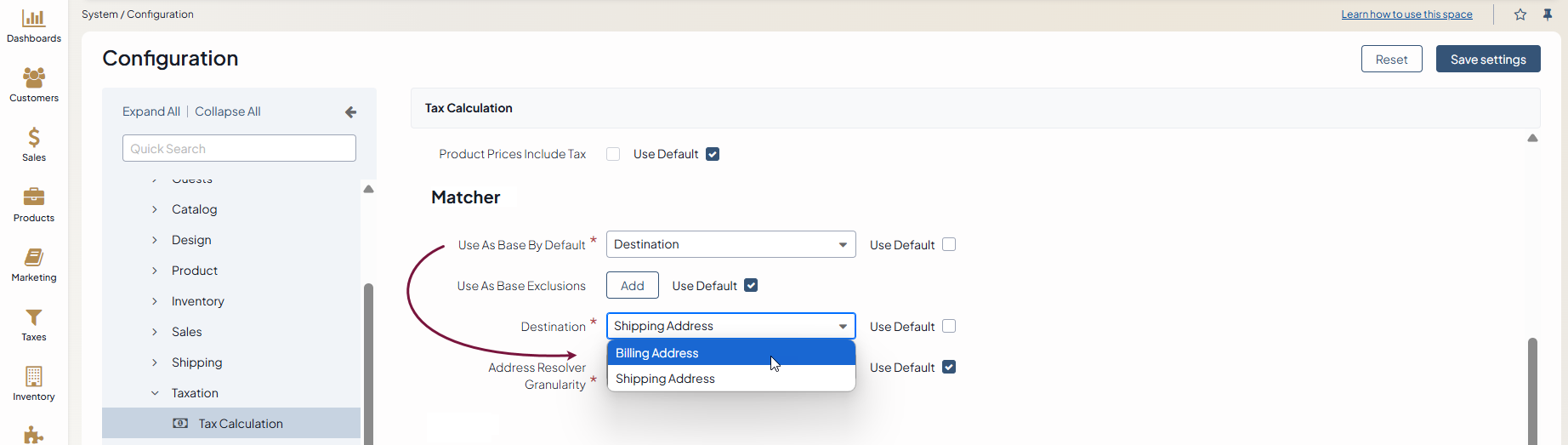Select Billing Address from dropdown list
The height and width of the screenshot is (445, 1568).
[x=730, y=353]
